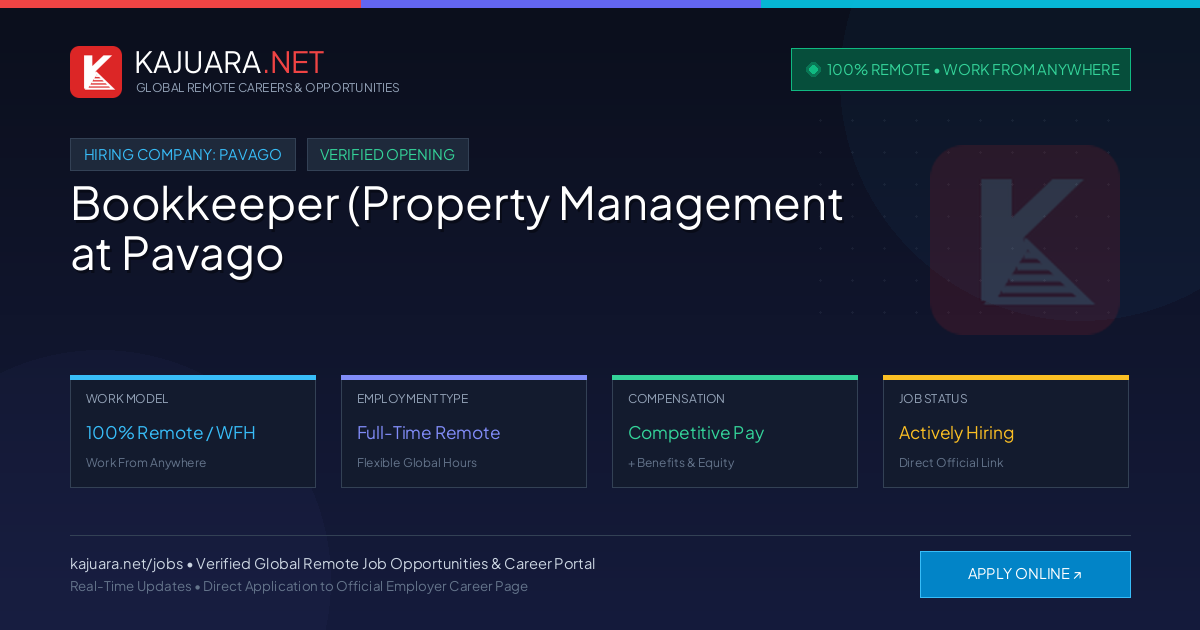
Task: Select the VERIFIED OPENING tag
Action: click(x=388, y=154)
